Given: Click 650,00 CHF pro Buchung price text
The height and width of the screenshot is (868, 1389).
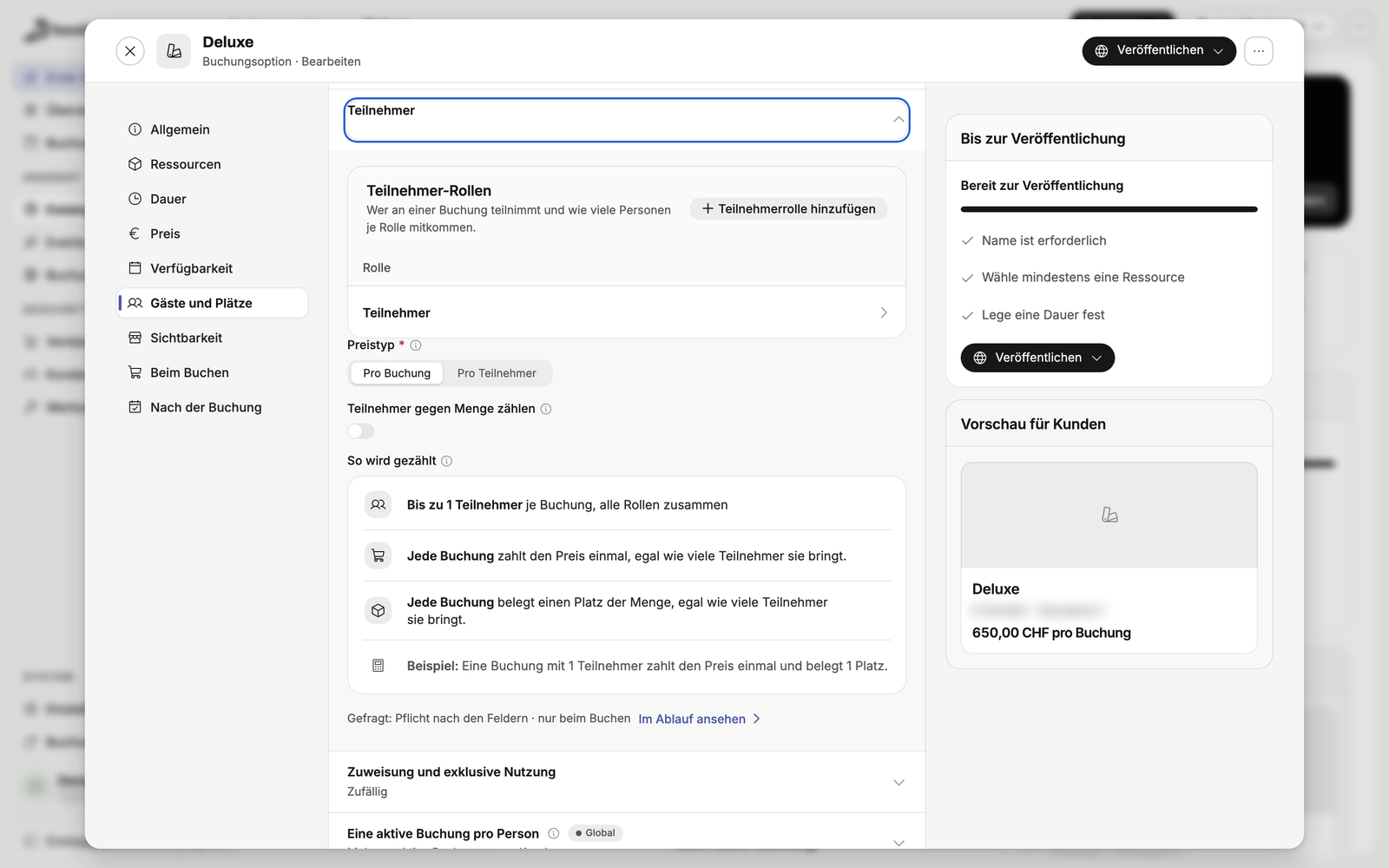Looking at the screenshot, I should [1051, 633].
